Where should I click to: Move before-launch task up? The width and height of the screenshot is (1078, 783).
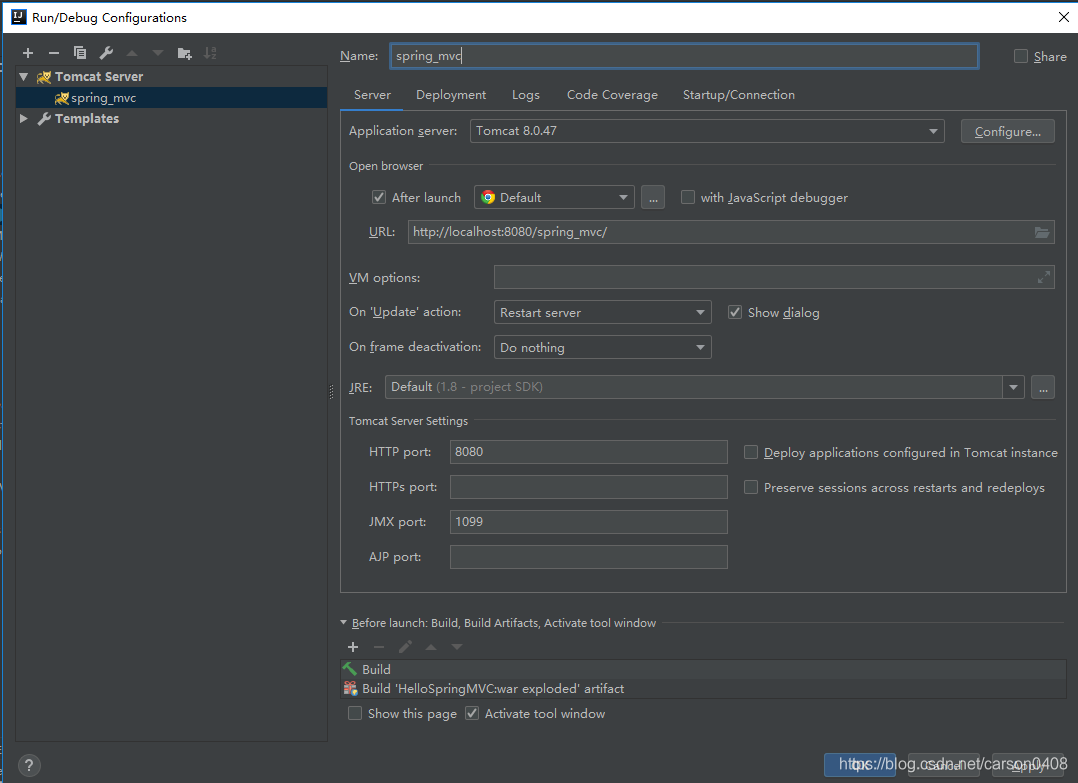[x=431, y=647]
